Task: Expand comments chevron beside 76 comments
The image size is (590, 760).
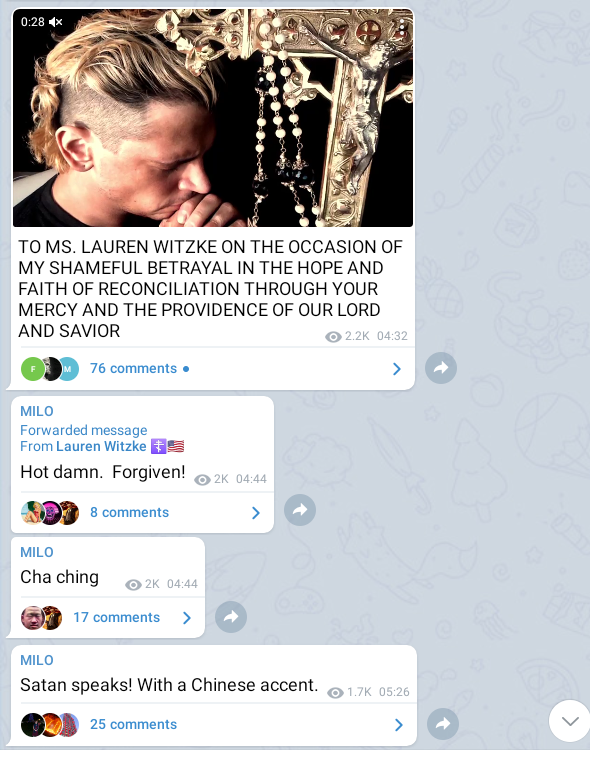Action: coord(397,369)
